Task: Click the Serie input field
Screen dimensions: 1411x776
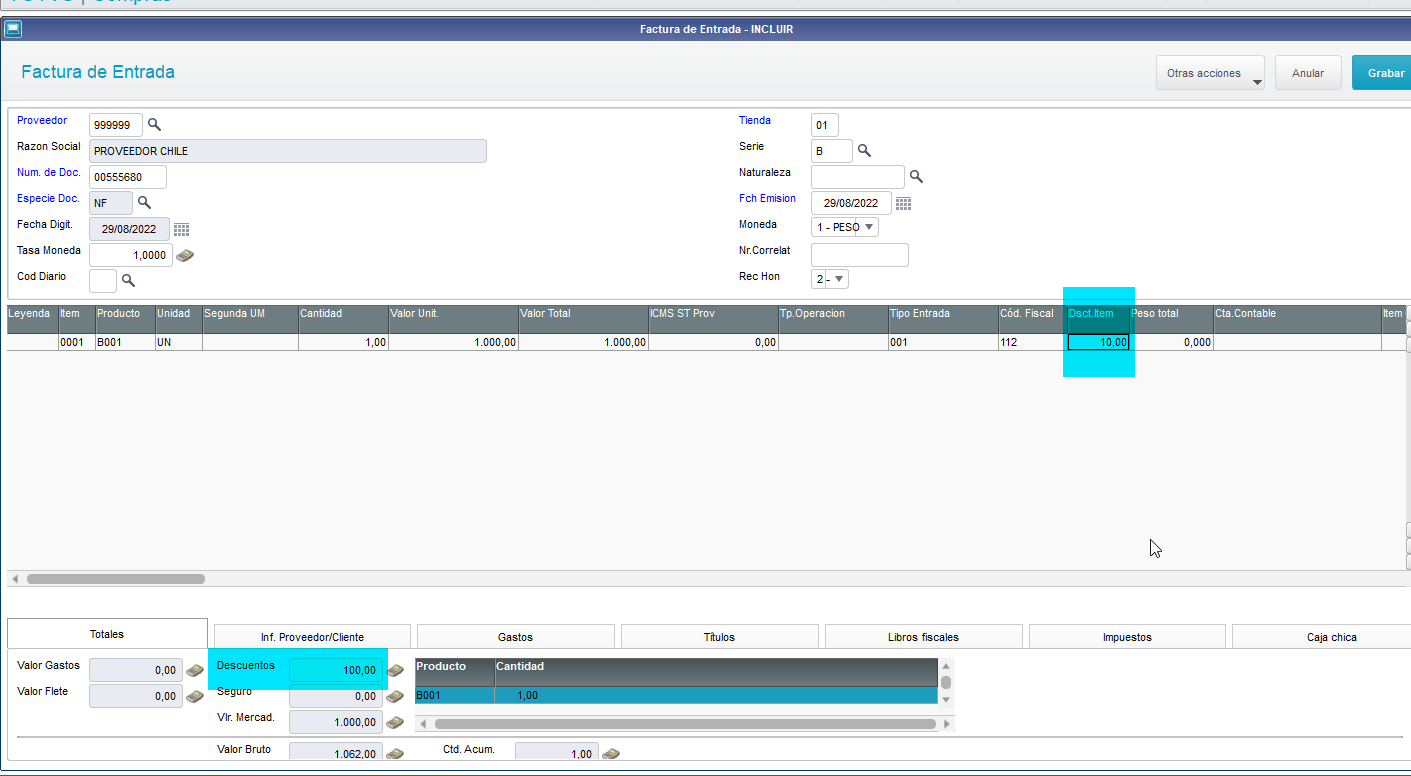Action: coord(832,151)
